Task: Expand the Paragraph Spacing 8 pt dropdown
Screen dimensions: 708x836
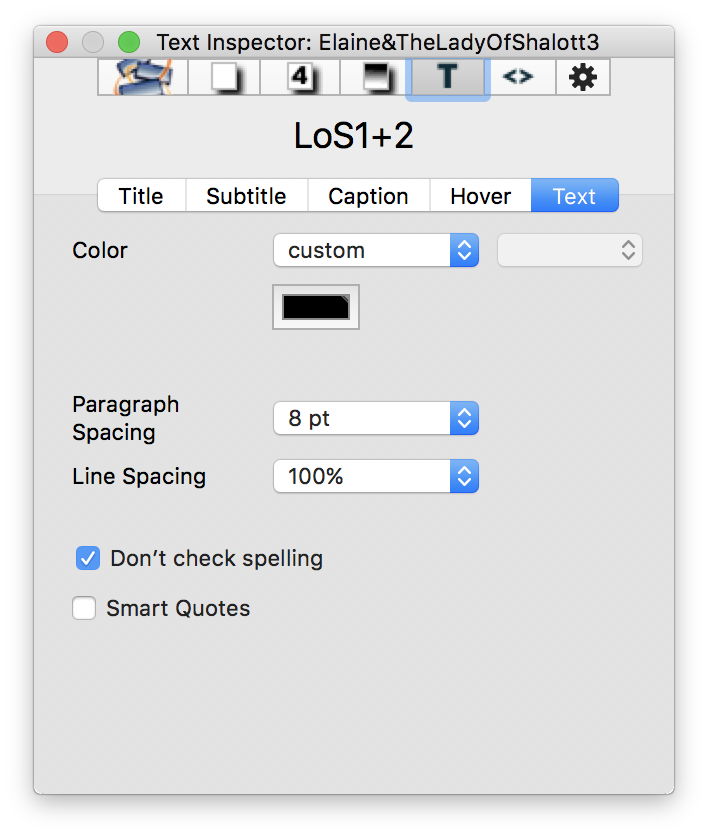Action: pyautogui.click(x=376, y=418)
